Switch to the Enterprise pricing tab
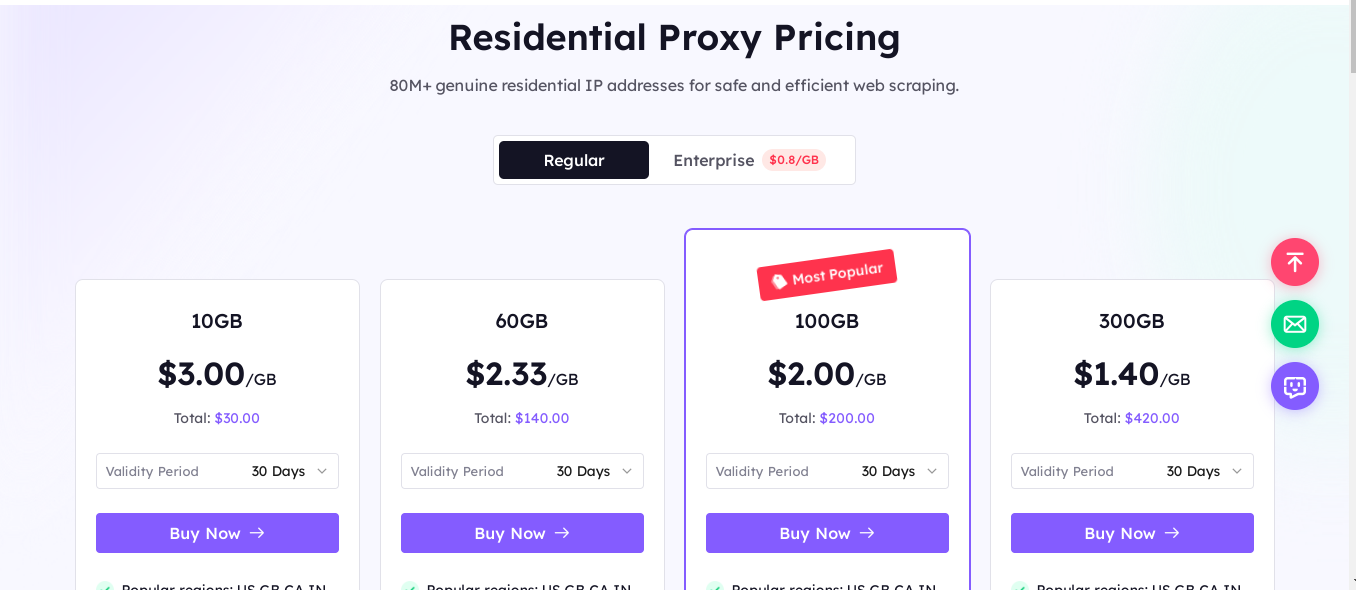Screen dimensions: 1356x590 [x=713, y=160]
